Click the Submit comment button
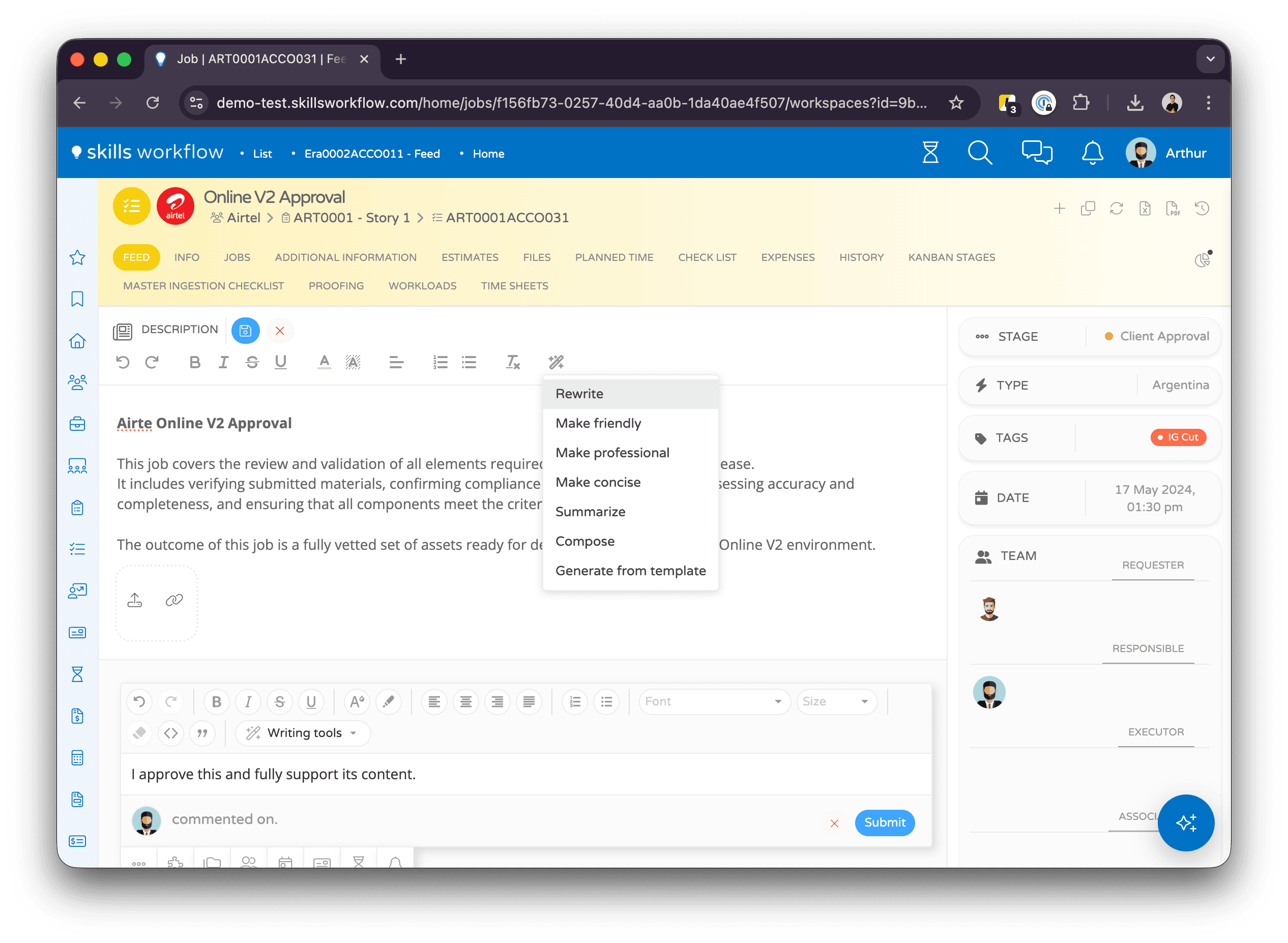Viewport: 1288px width, 943px height. point(885,822)
